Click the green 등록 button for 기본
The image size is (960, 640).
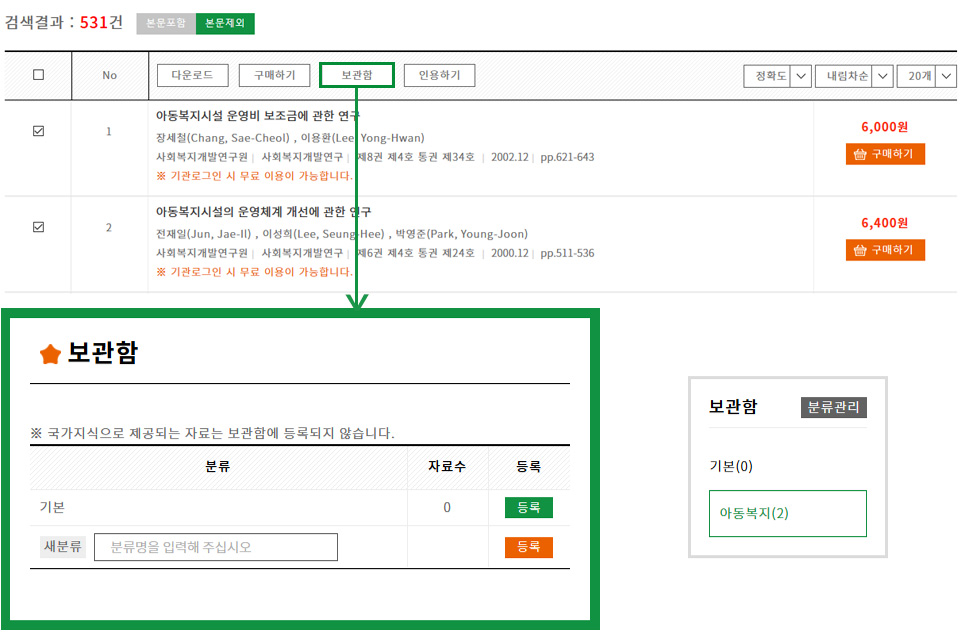[x=528, y=508]
